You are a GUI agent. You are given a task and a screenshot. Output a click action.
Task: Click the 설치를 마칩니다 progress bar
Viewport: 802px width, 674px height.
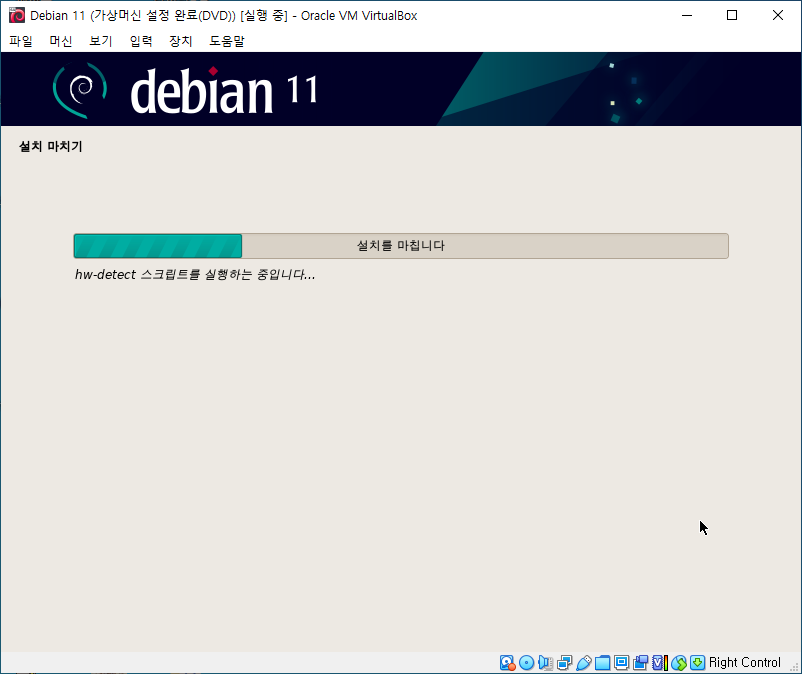pos(401,246)
